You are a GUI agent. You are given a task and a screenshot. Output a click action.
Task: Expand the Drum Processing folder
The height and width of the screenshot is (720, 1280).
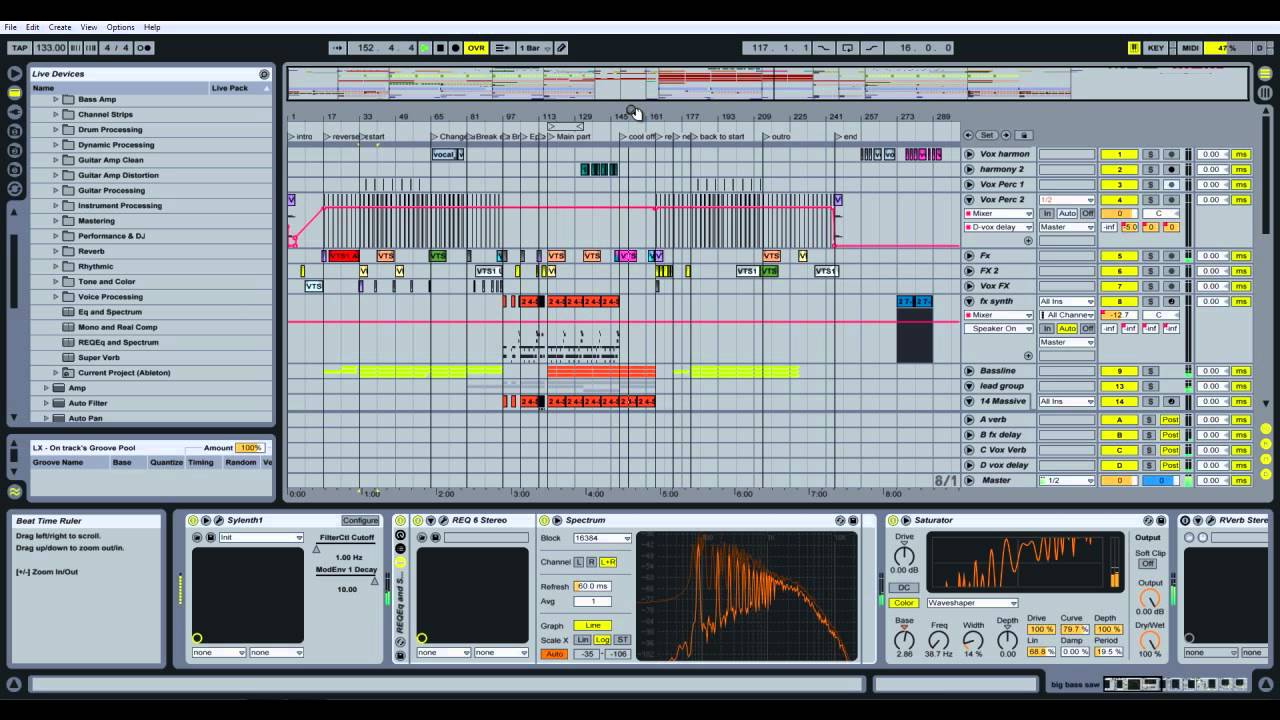click(56, 129)
